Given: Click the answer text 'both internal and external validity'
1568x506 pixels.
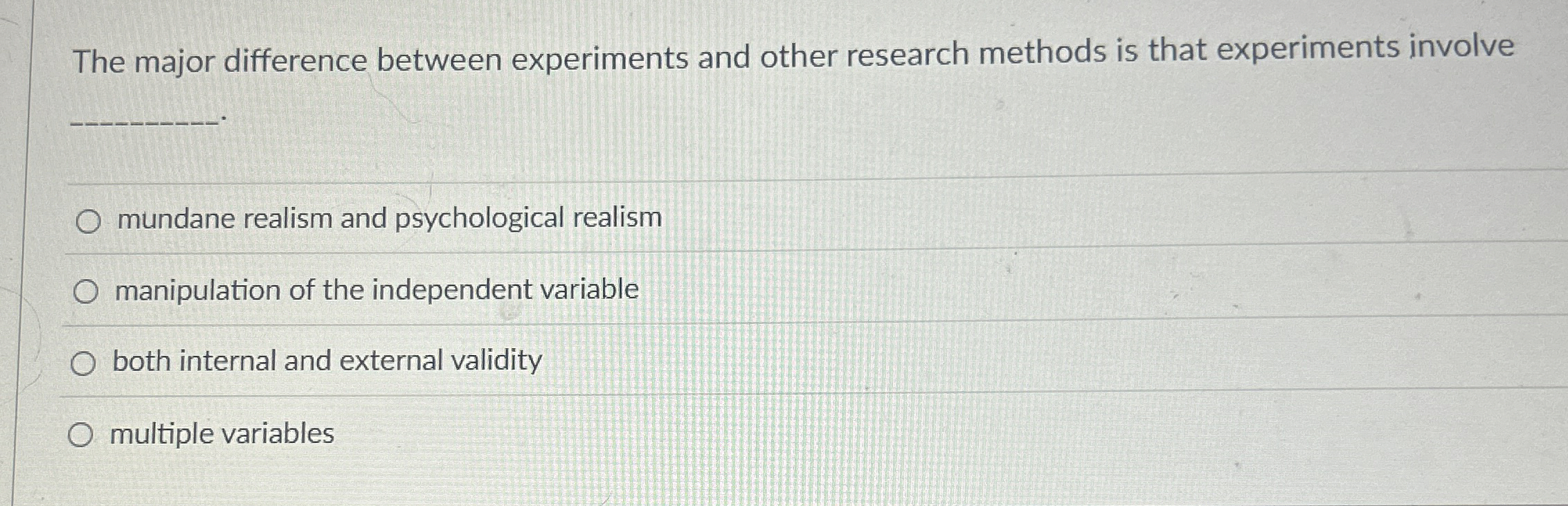Looking at the screenshot, I should (x=327, y=359).
